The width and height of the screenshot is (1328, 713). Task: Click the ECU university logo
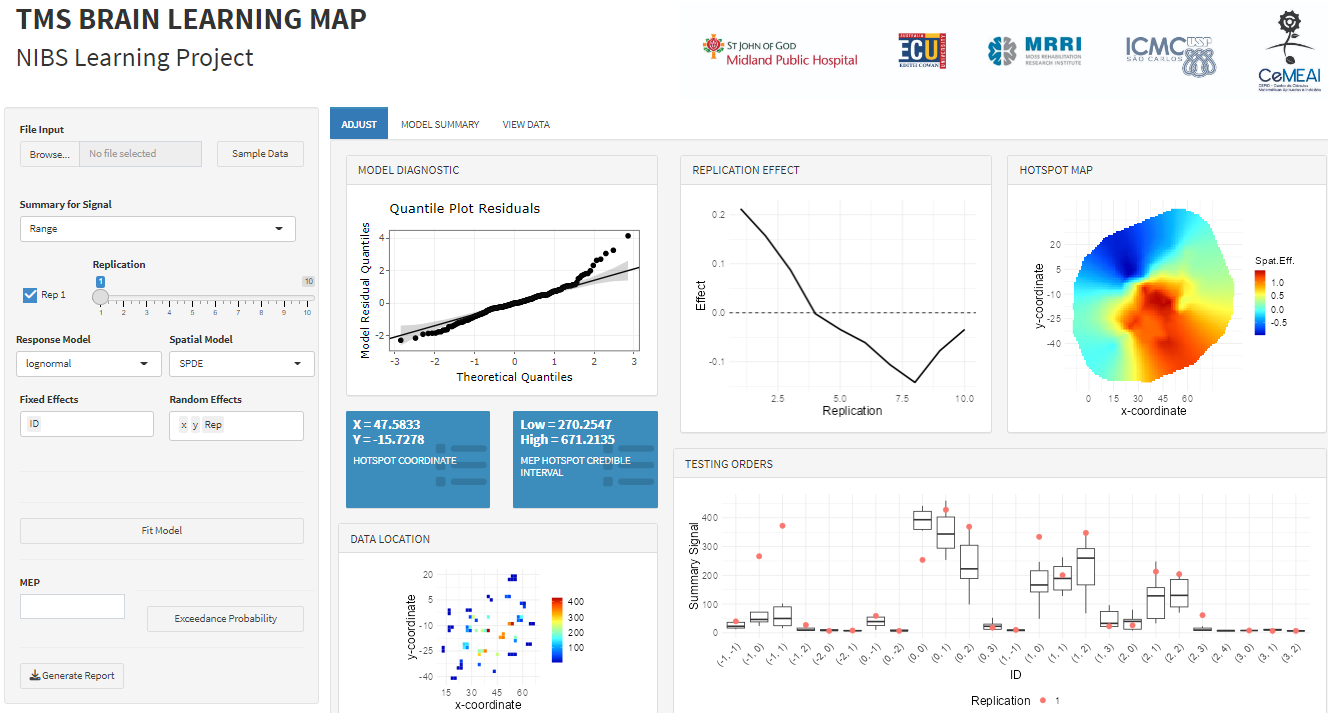922,50
